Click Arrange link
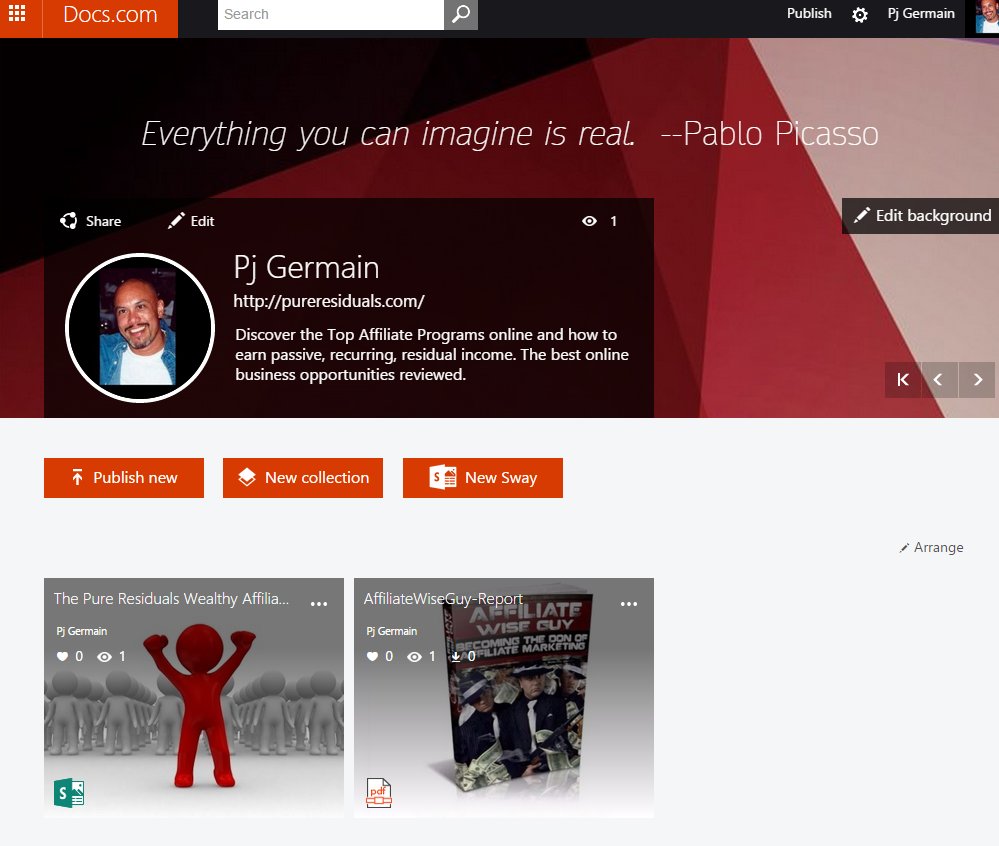999x846 pixels. pos(931,548)
